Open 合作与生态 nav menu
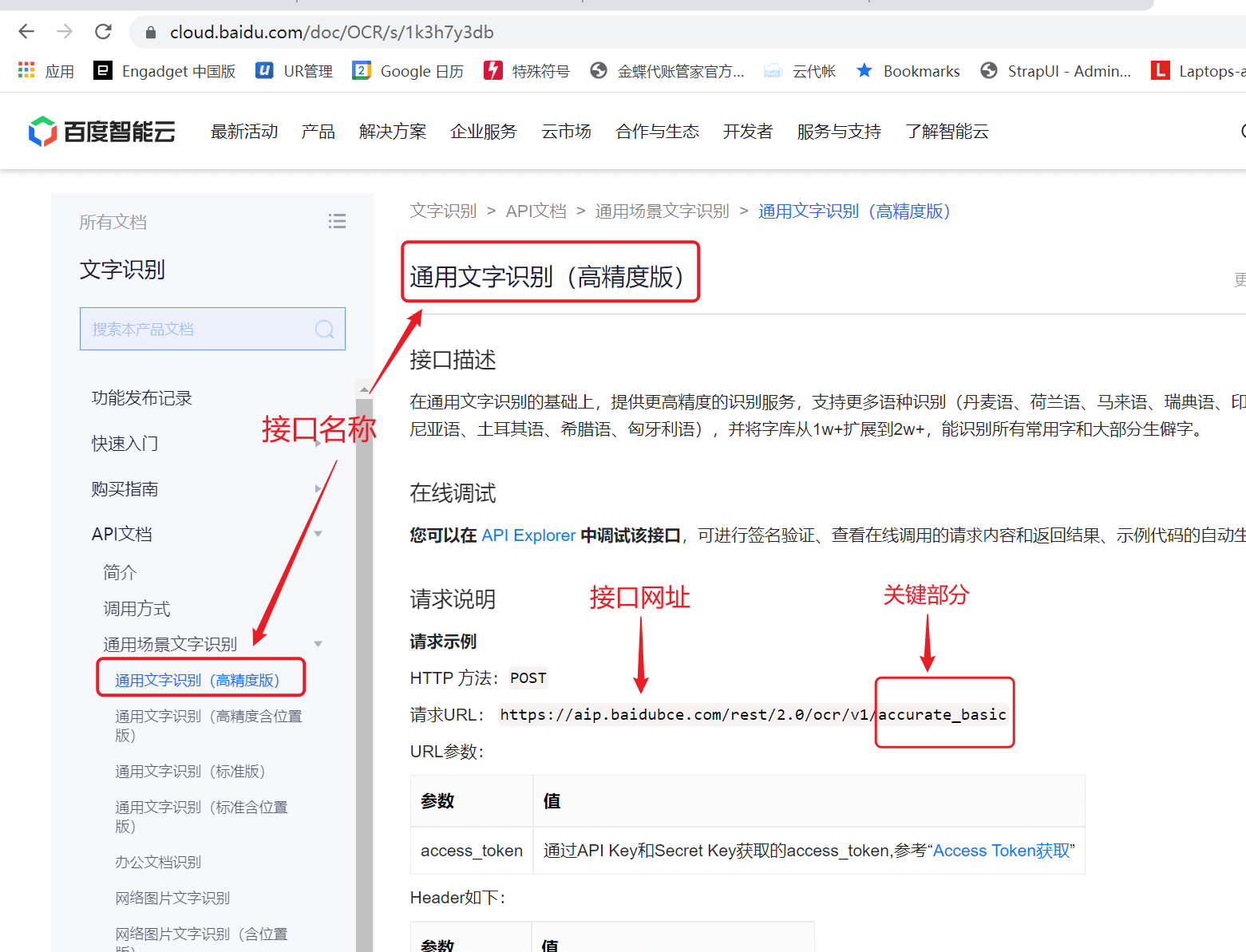The width and height of the screenshot is (1246, 952). (658, 132)
